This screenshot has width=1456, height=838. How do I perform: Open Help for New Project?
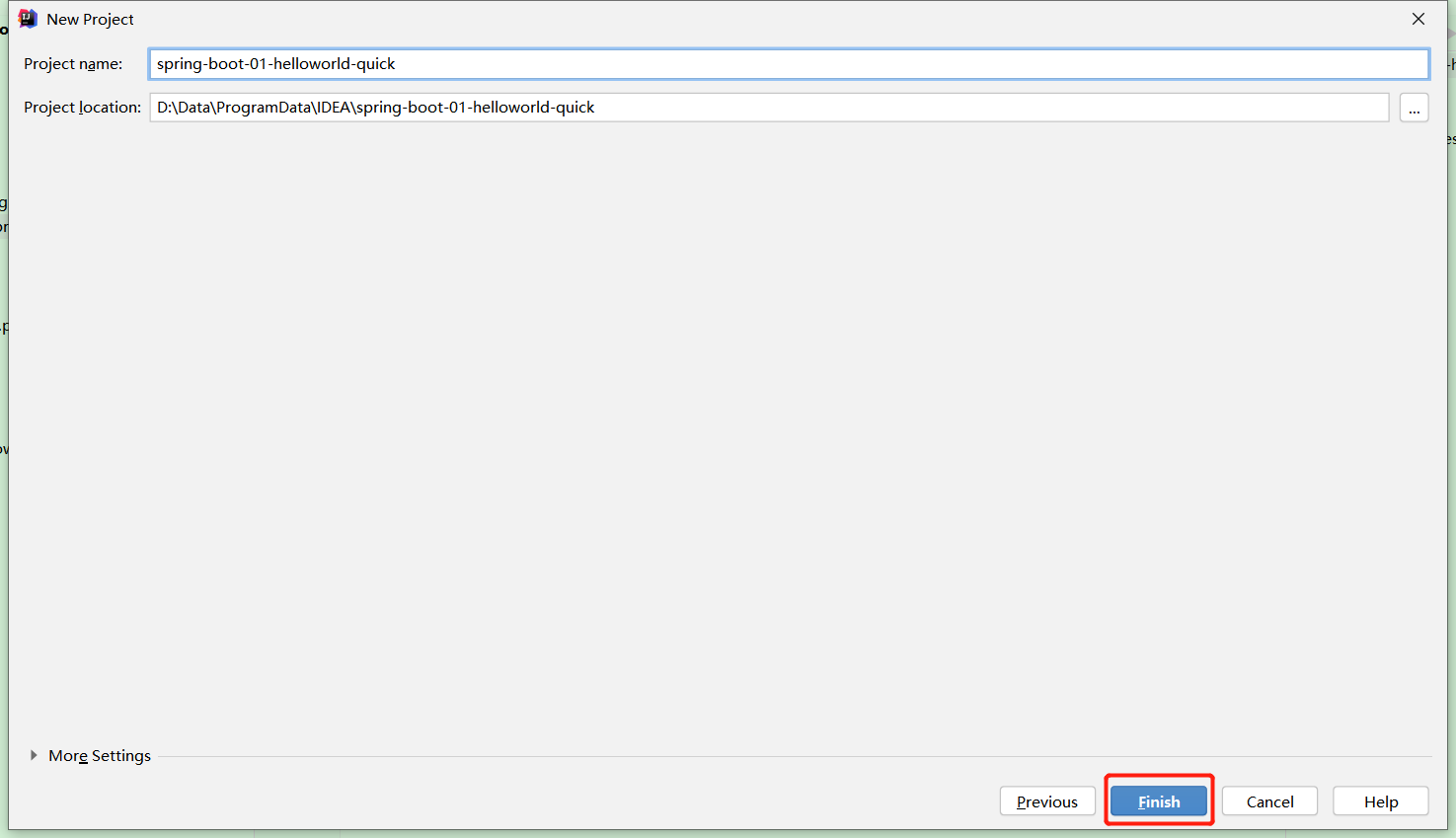point(1381,801)
